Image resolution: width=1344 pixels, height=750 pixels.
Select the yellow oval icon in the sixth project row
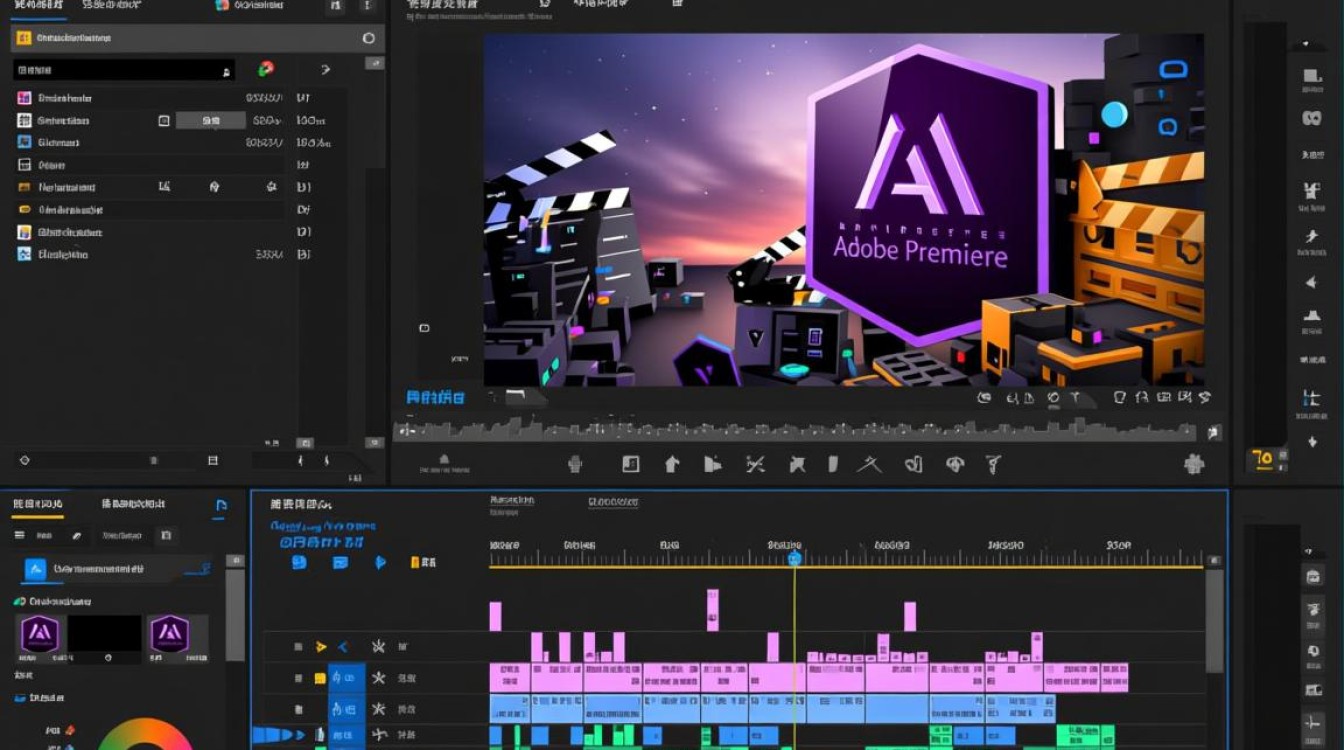24,210
